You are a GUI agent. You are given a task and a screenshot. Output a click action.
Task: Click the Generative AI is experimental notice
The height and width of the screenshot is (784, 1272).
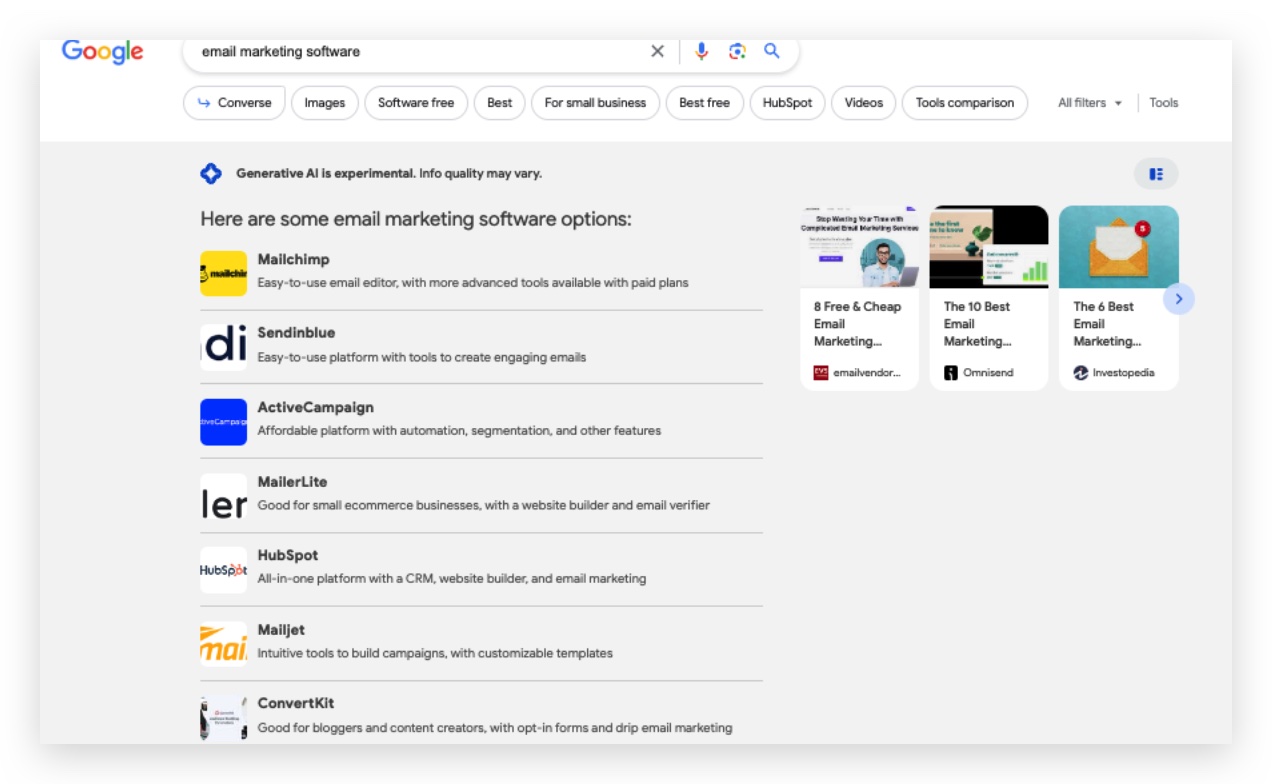pyautogui.click(x=389, y=174)
